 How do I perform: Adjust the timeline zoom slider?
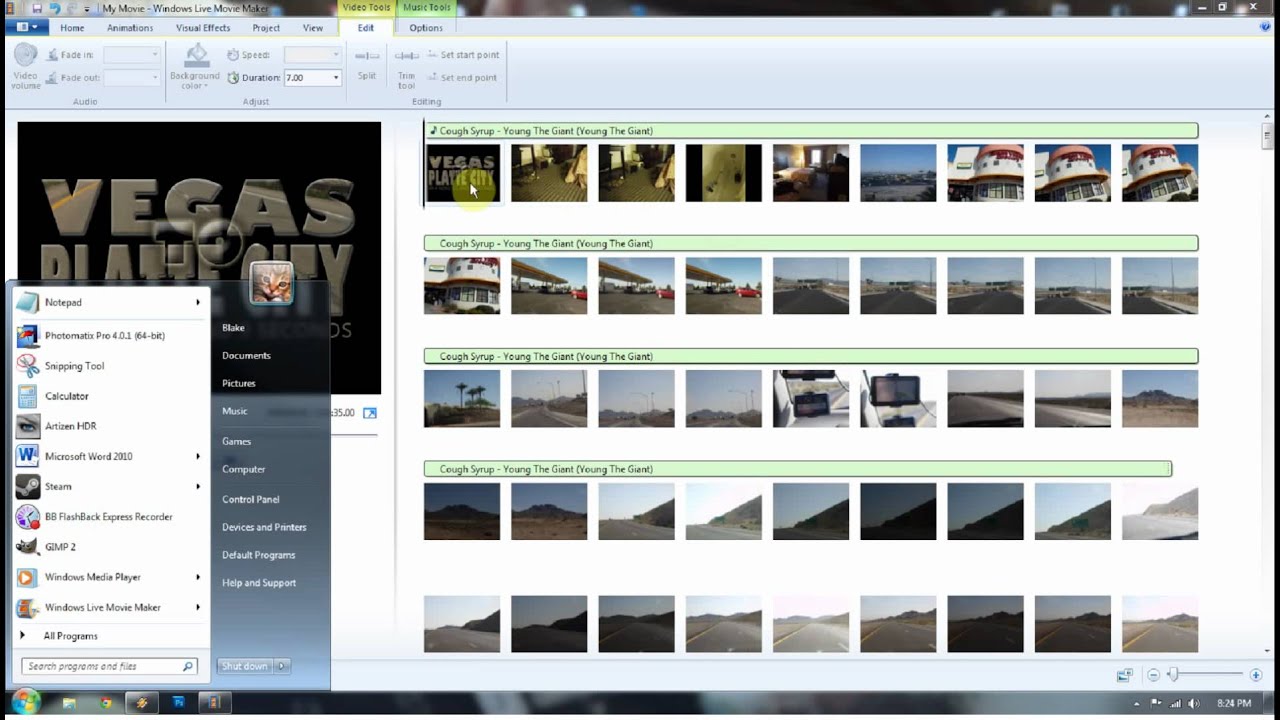point(1174,675)
